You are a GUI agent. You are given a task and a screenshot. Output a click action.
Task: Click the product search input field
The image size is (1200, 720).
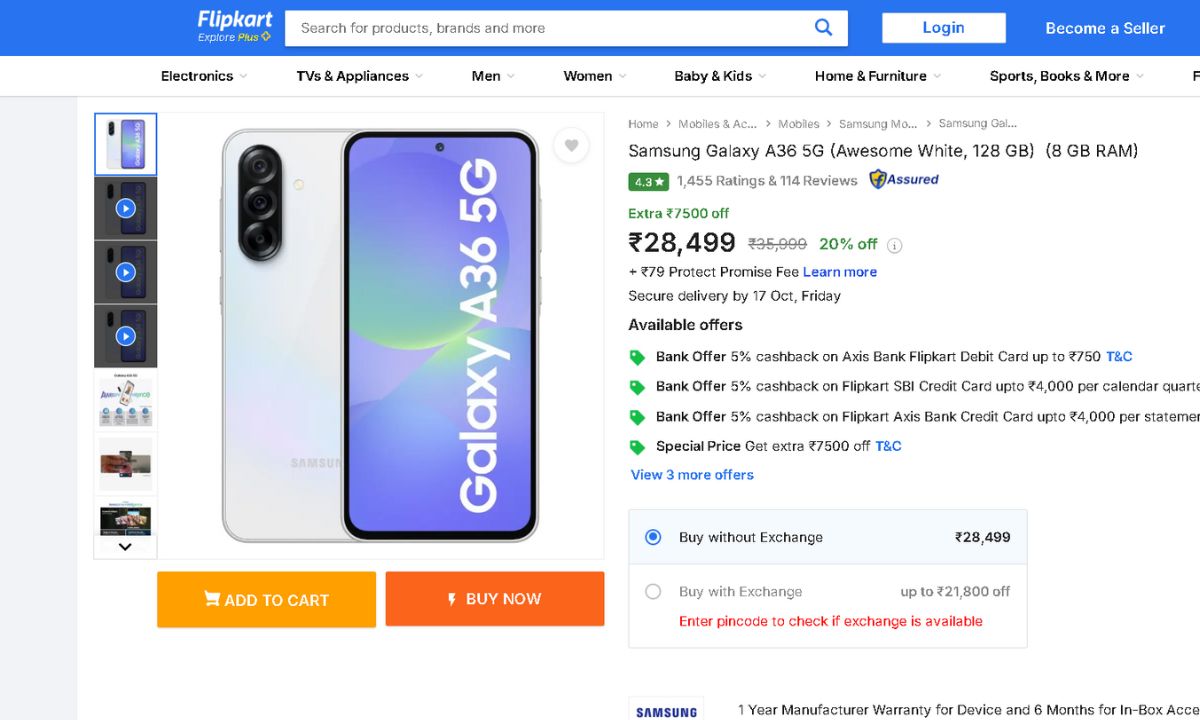[550, 28]
